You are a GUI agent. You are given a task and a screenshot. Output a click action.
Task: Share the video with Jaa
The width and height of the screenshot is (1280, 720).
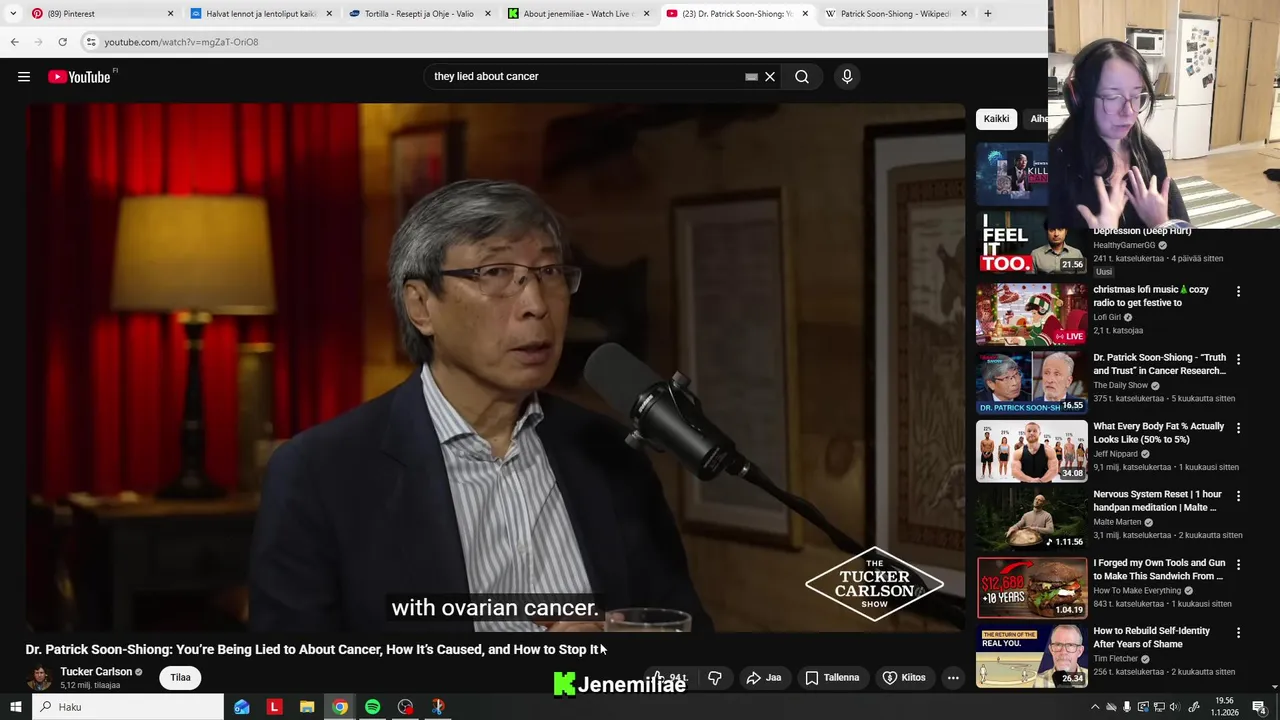pyautogui.click(x=764, y=678)
